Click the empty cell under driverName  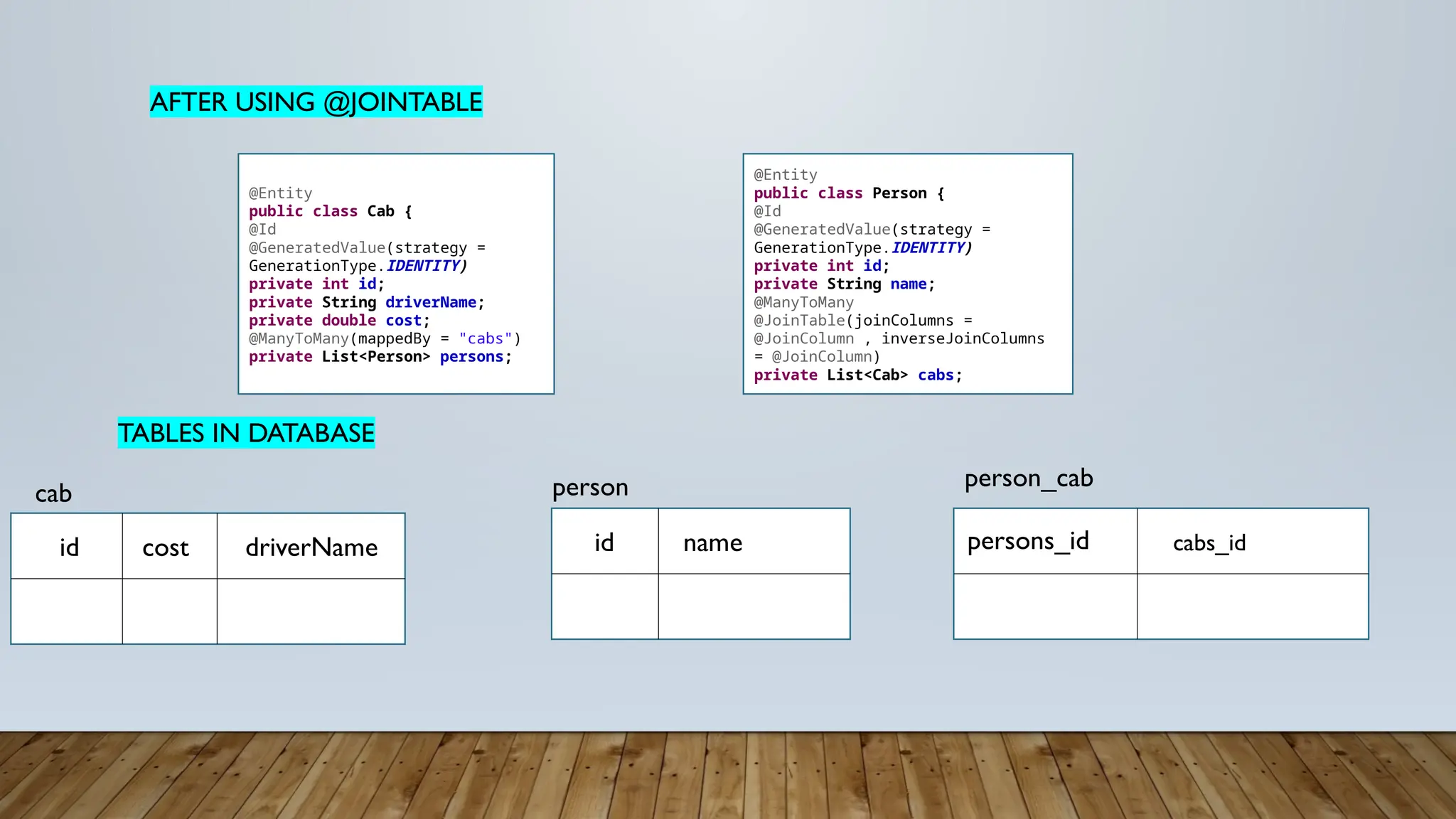[311, 611]
